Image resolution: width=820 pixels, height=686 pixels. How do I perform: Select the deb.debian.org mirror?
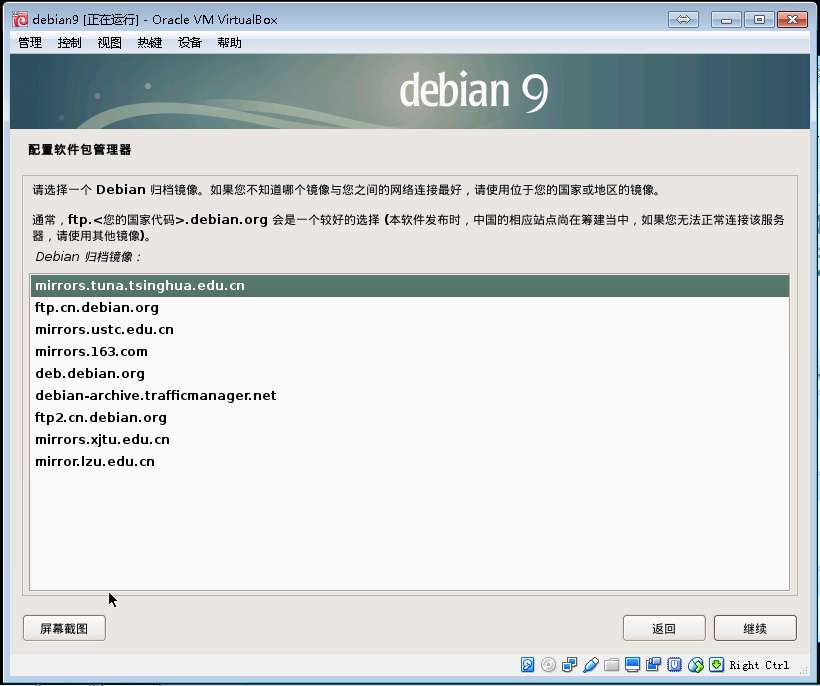[409, 373]
